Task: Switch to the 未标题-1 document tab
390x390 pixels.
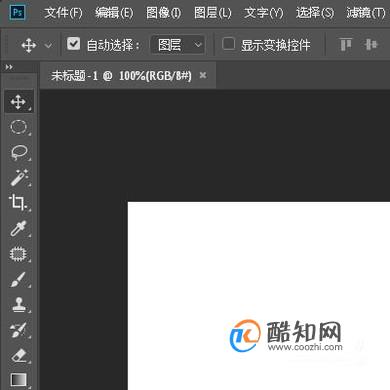Action: 121,76
